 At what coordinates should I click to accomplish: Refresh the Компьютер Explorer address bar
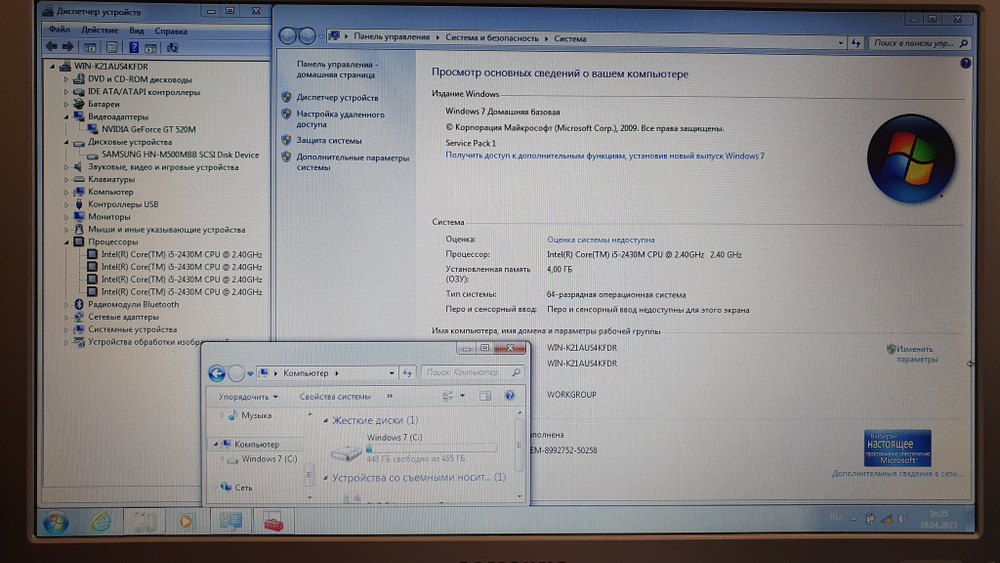point(407,373)
